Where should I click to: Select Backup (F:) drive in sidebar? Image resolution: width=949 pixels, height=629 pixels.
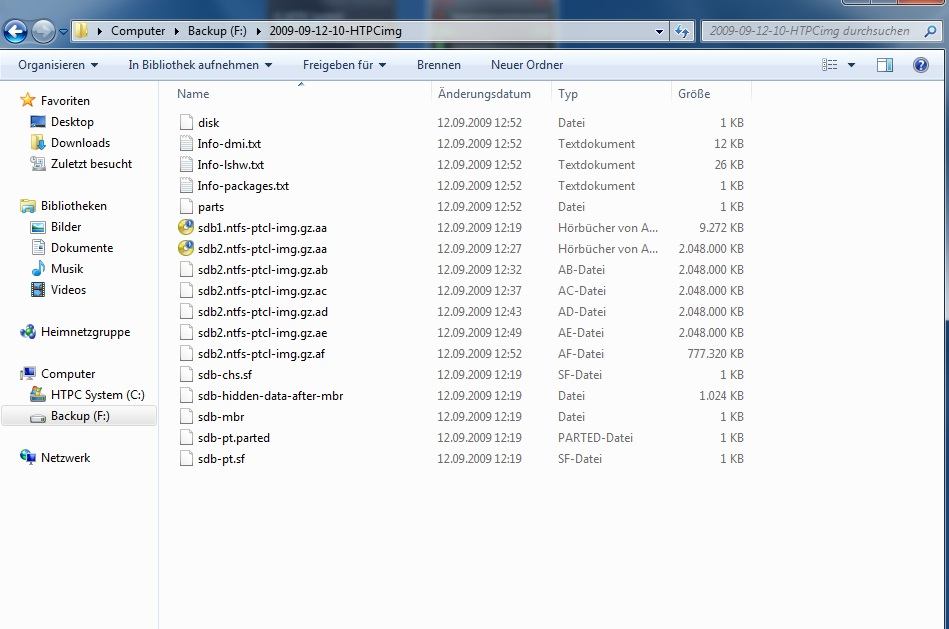80,416
